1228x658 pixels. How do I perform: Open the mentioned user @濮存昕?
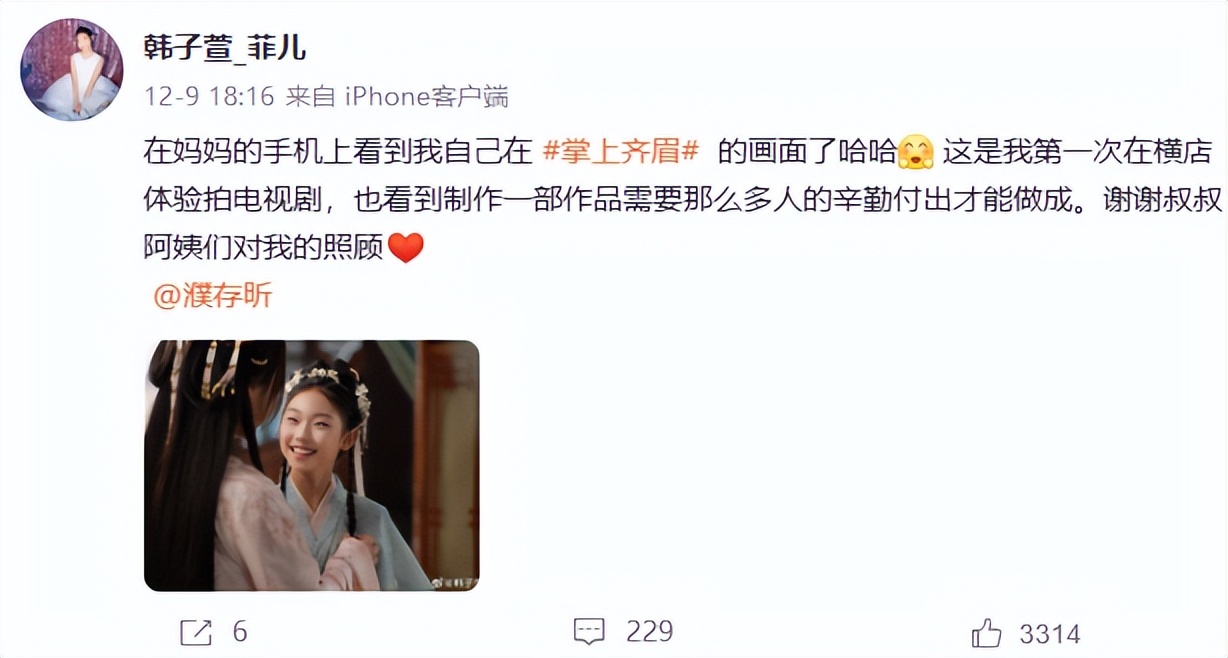212,296
